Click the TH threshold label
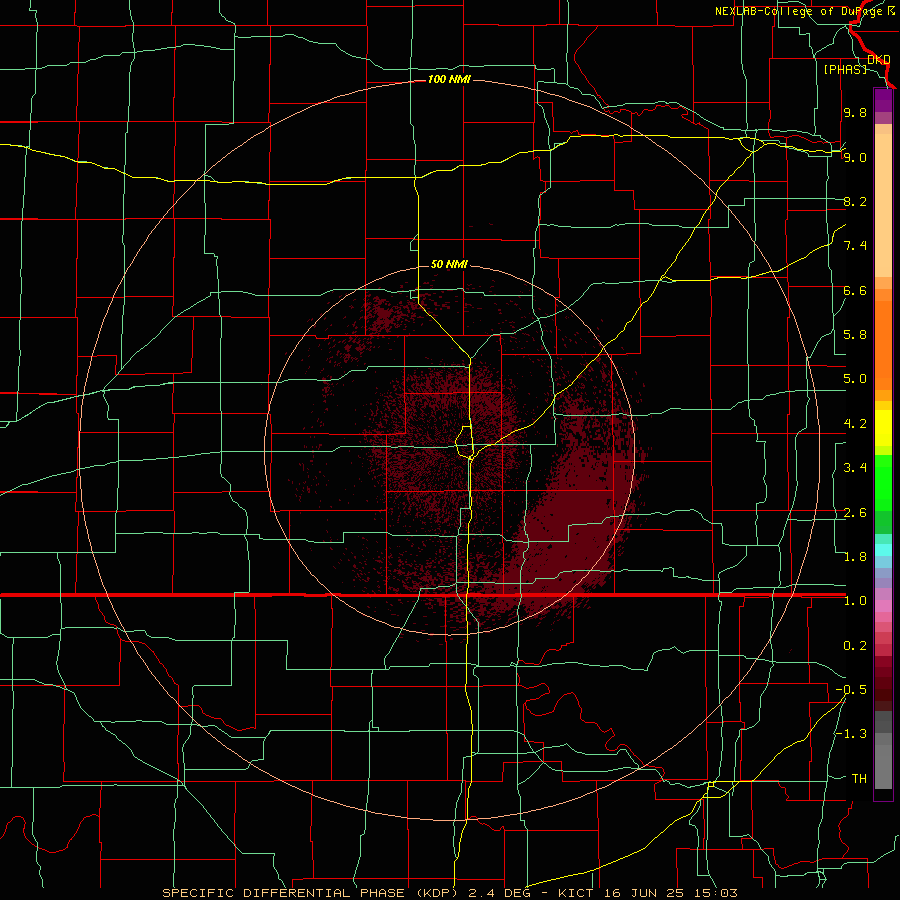Screen dimensions: 900x900 coord(859,779)
